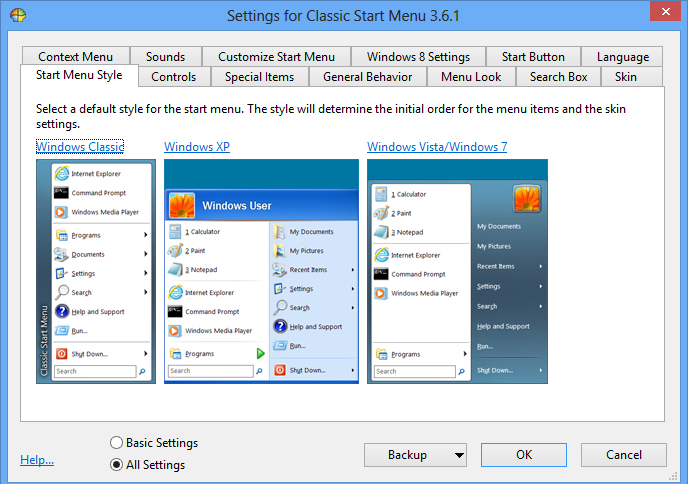
Task: Click Internet Explorer icon in Classic preview
Action: click(61, 173)
